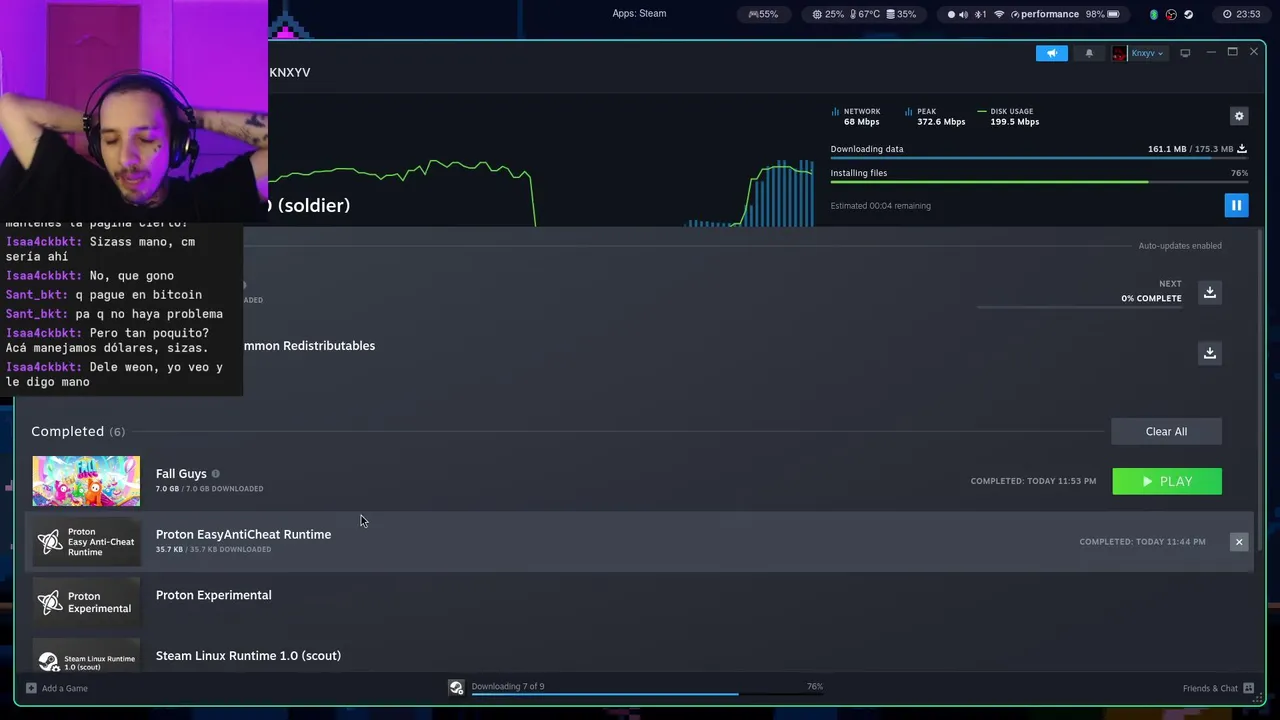
Task: Click Add a Game
Action: point(57,688)
